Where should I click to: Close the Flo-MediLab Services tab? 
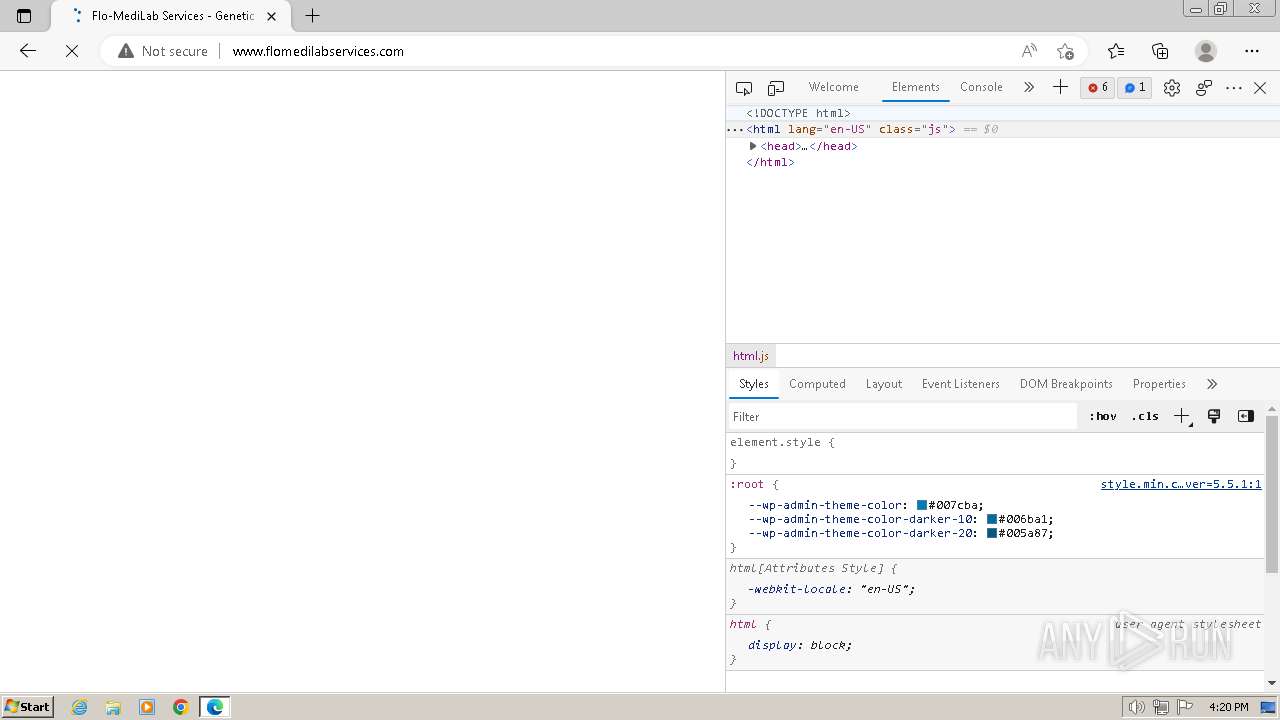pyautogui.click(x=272, y=16)
